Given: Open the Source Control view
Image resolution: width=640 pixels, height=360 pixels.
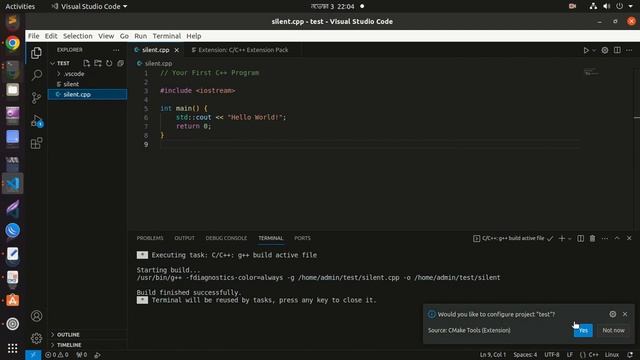Looking at the screenshot, I should point(36,98).
